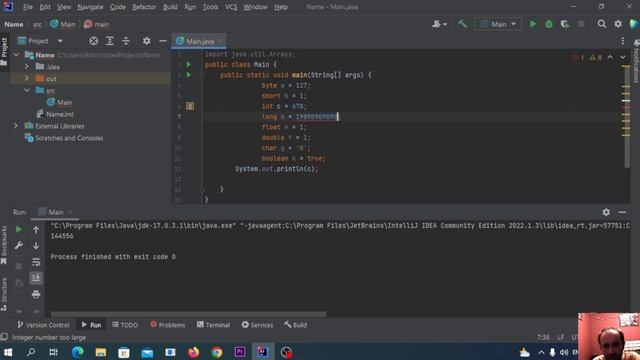Open IDE settings gear in top toolbar

(618, 24)
